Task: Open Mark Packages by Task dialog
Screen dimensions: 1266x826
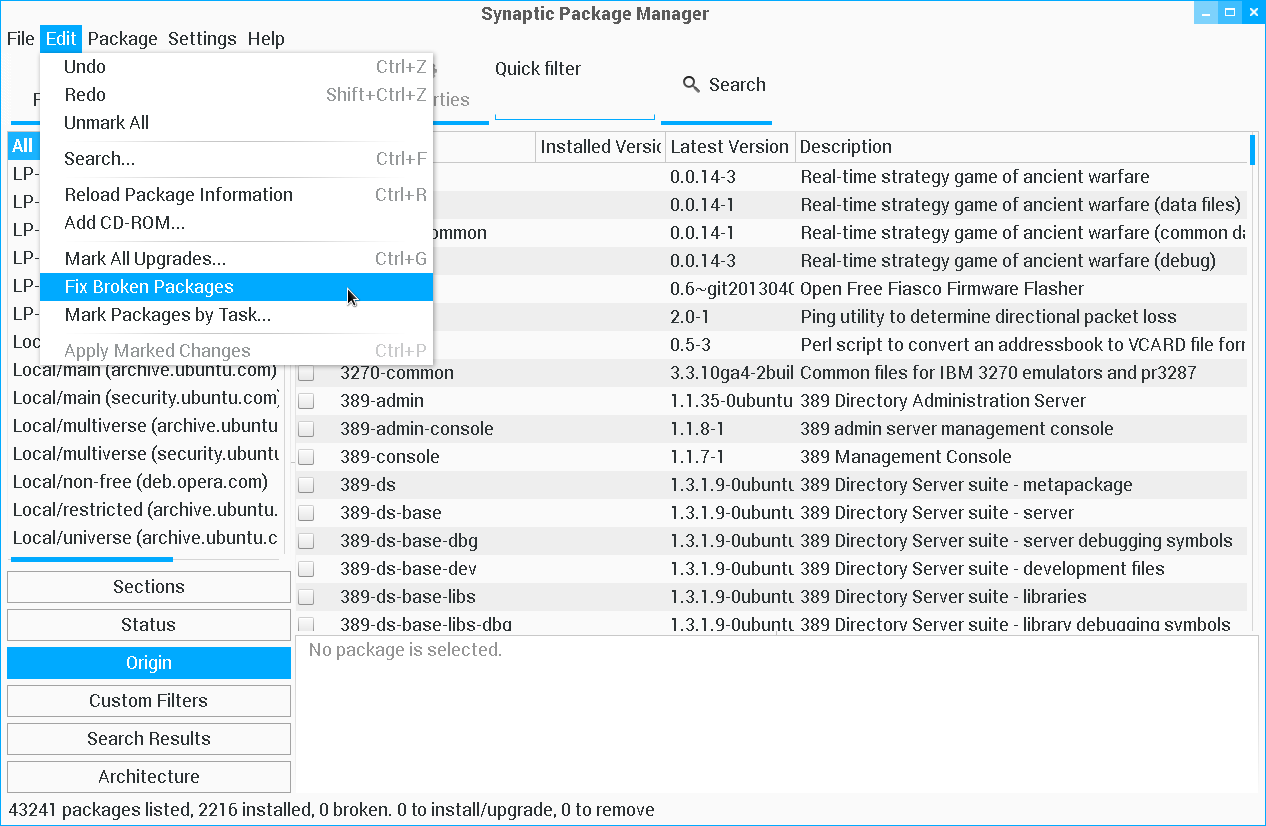Action: [x=167, y=315]
